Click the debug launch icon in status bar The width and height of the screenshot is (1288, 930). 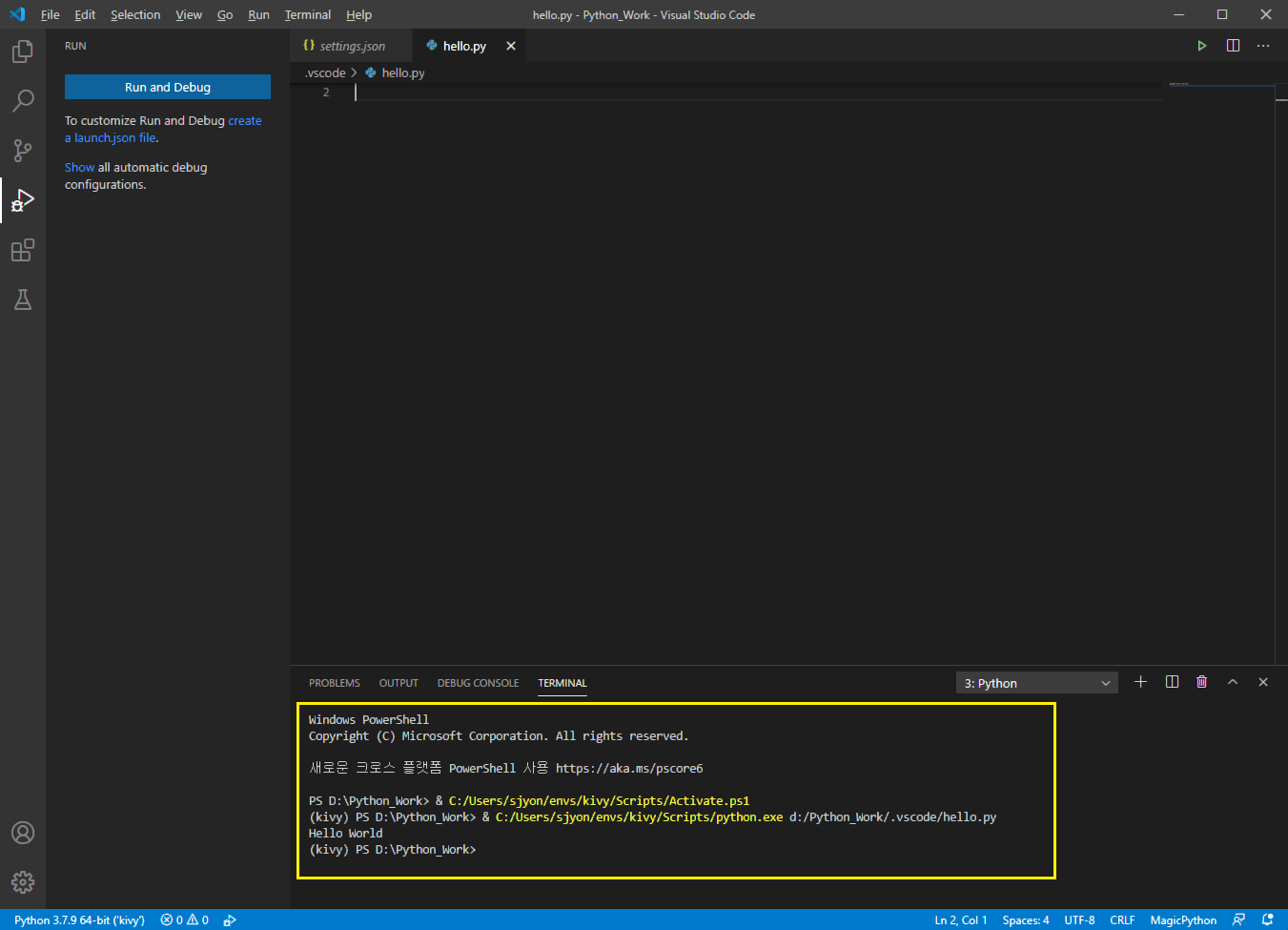(230, 920)
